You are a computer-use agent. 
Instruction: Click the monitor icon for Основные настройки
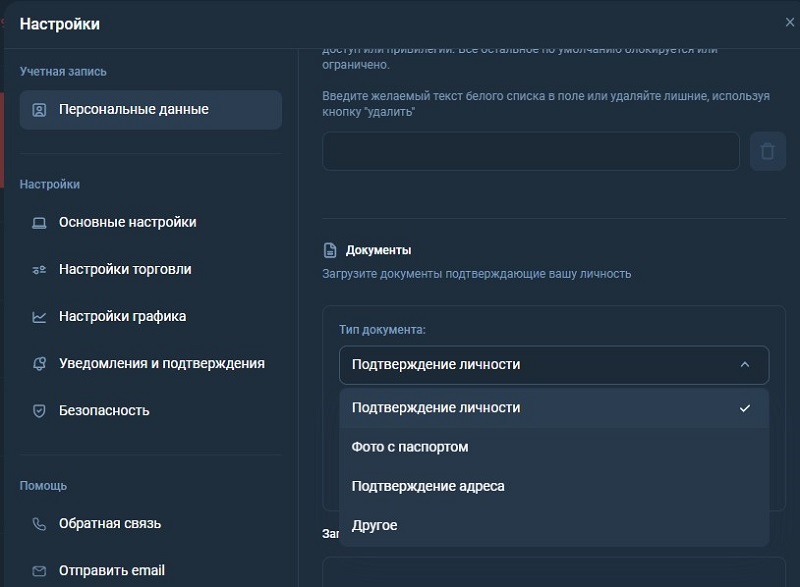click(38, 222)
